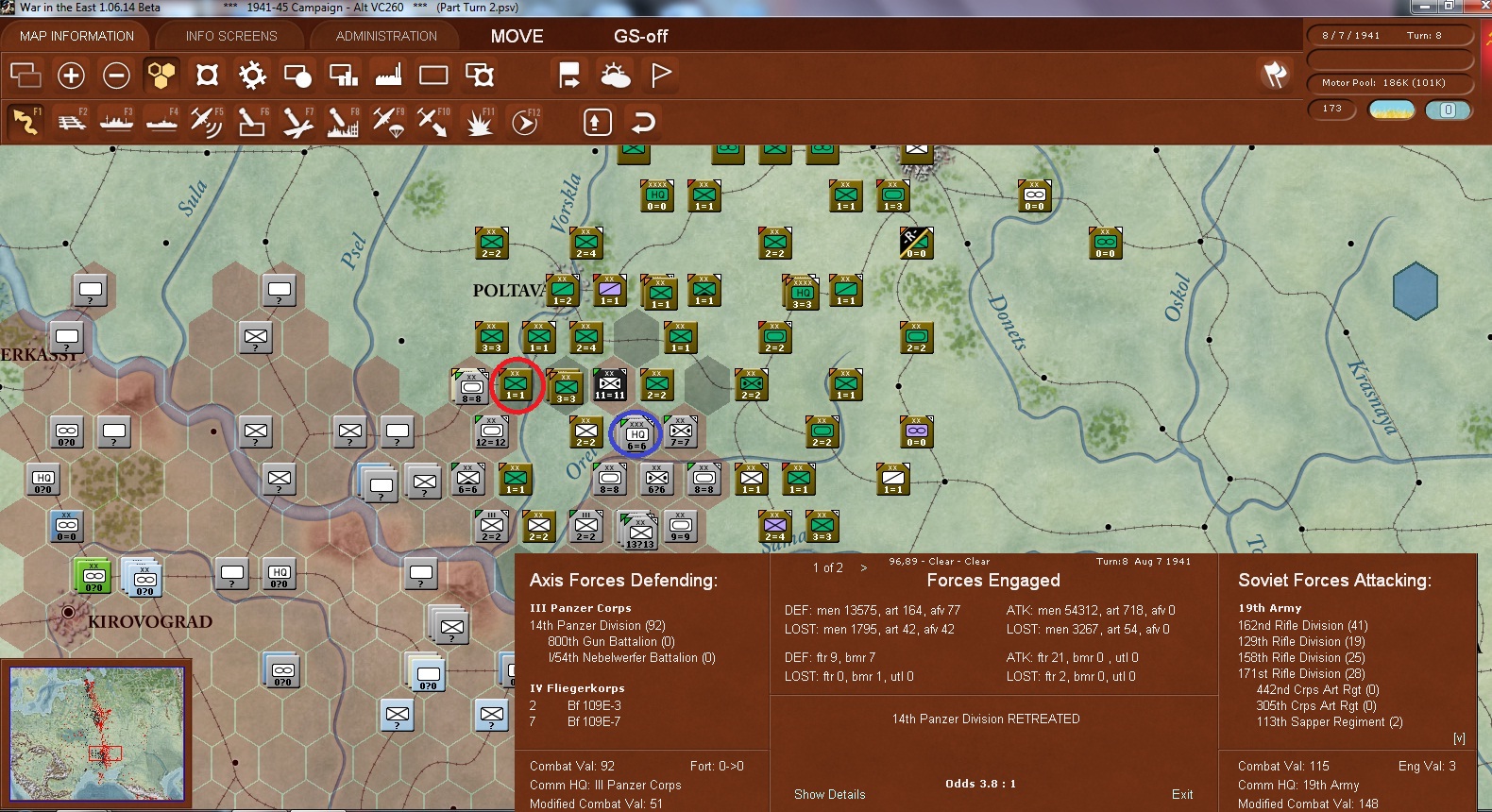This screenshot has height=812, width=1492.
Task: Select the F5 air recon mode
Action: coord(207,122)
